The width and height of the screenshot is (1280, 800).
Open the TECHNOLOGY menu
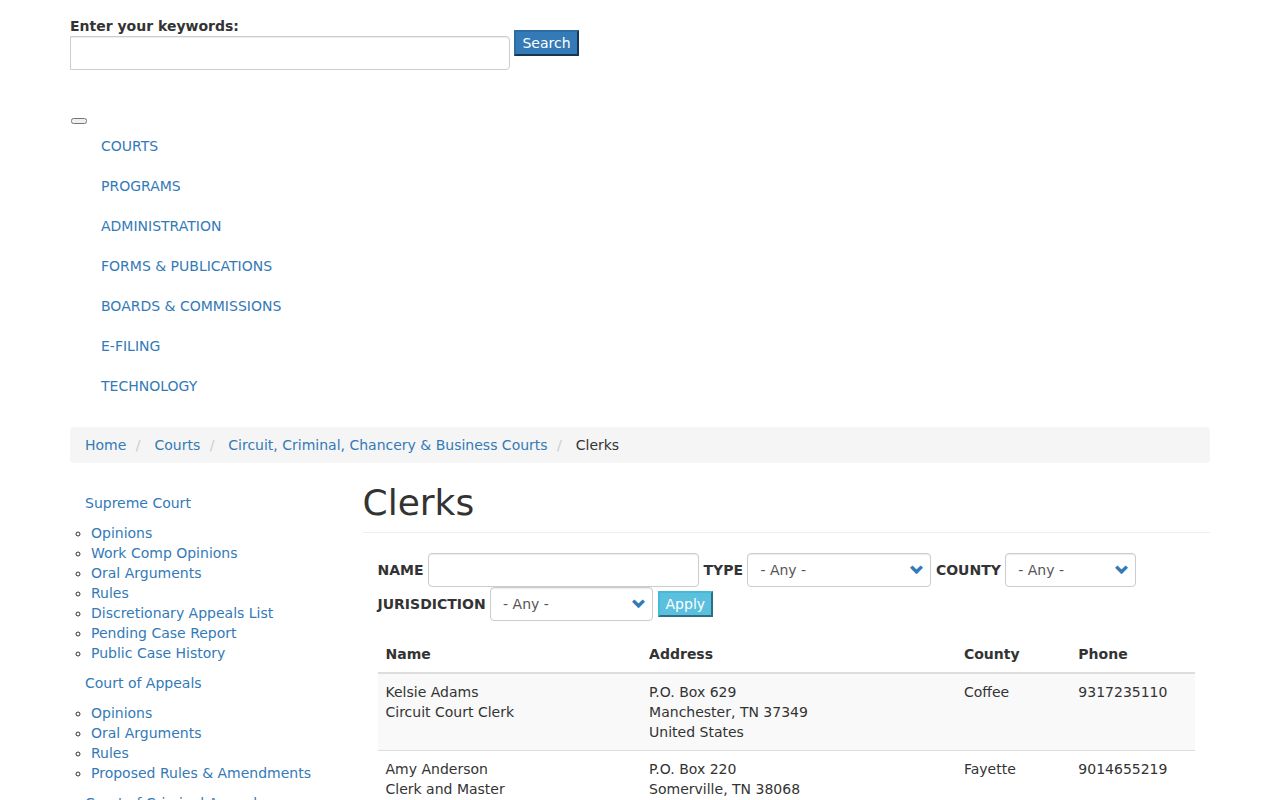[x=149, y=386]
